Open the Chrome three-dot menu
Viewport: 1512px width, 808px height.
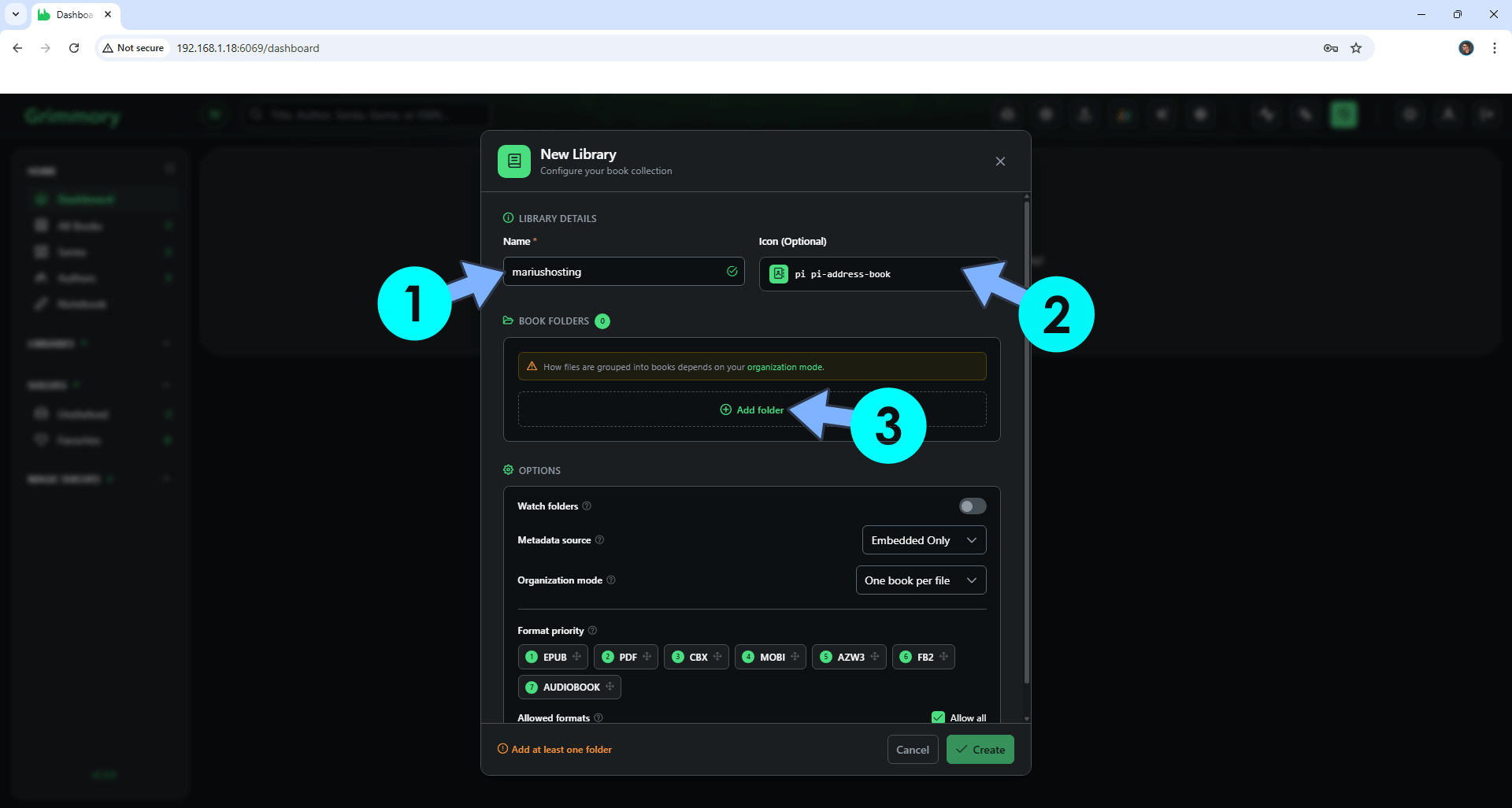coord(1494,48)
